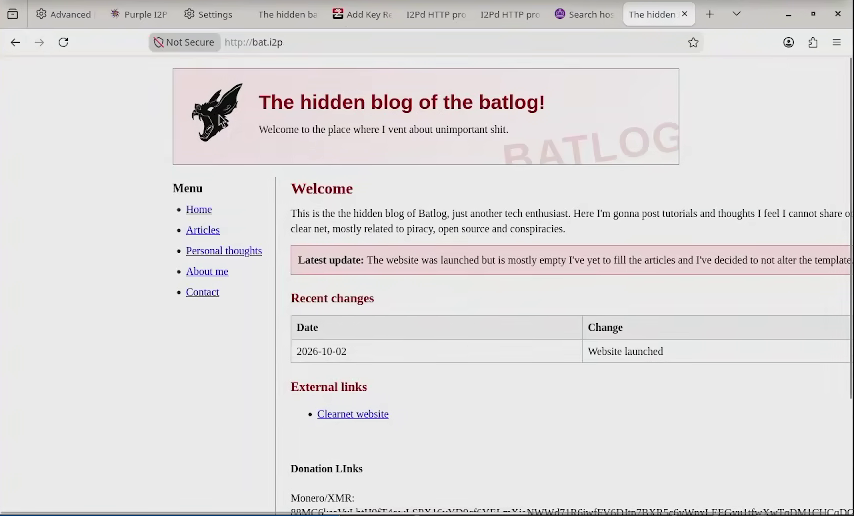Go back with the back arrow
This screenshot has width=854, height=516.
point(15,42)
